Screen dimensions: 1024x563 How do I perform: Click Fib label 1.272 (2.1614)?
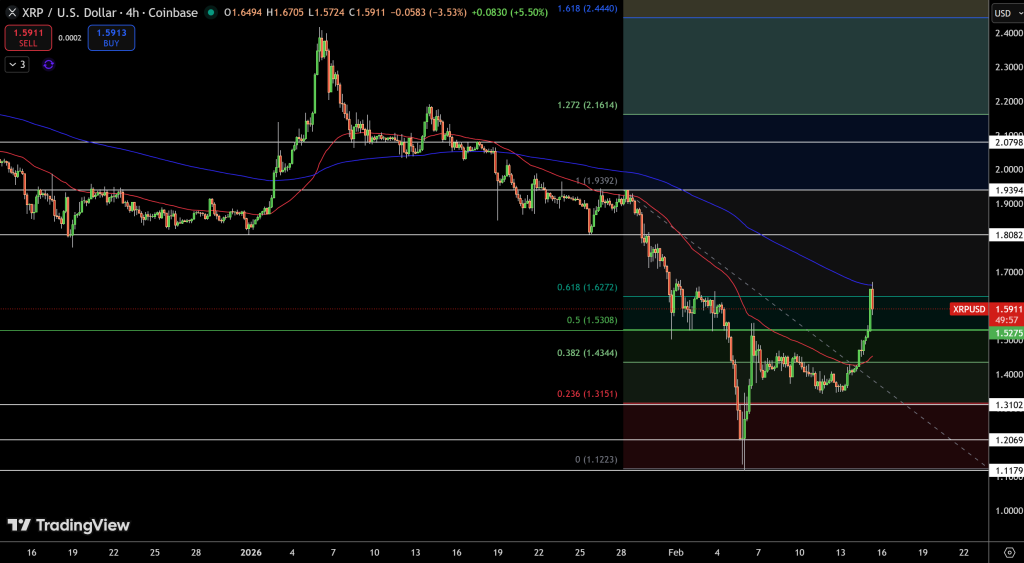click(x=587, y=105)
